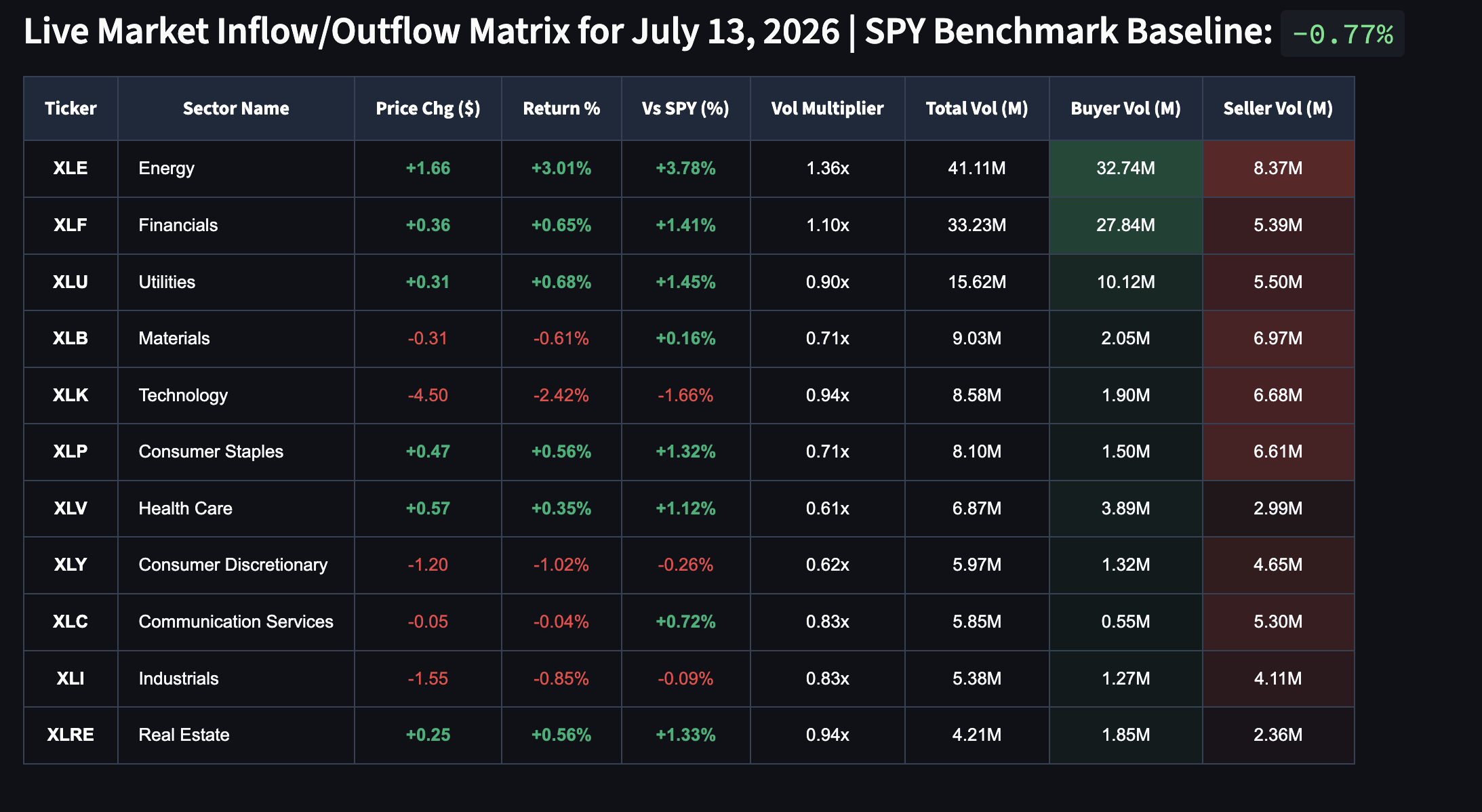The image size is (1482, 812).
Task: Select Communication Services' return -0.04%
Action: point(561,622)
